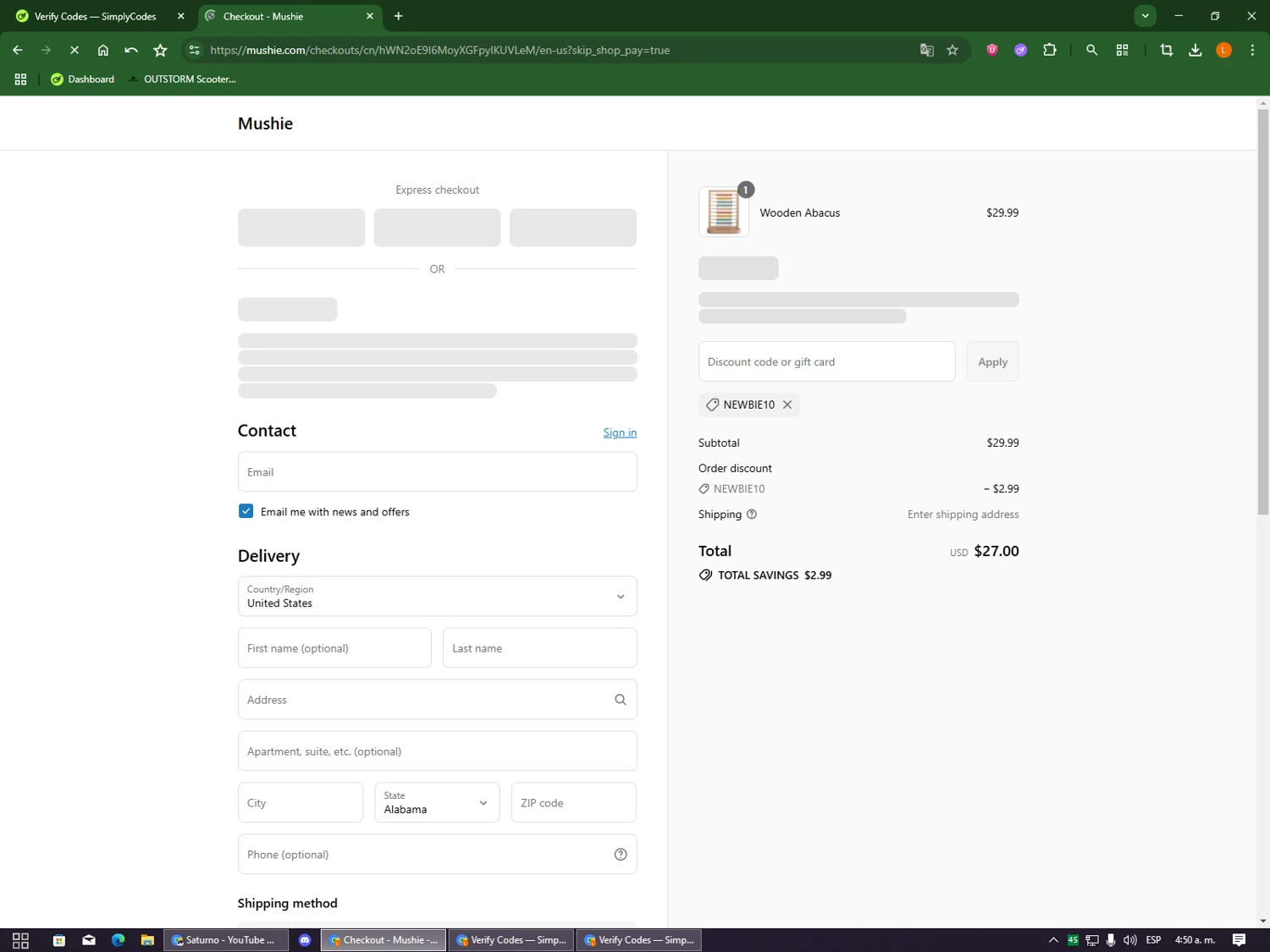1270x952 pixels.
Task: Open the orange profile avatar
Action: pyautogui.click(x=1224, y=50)
